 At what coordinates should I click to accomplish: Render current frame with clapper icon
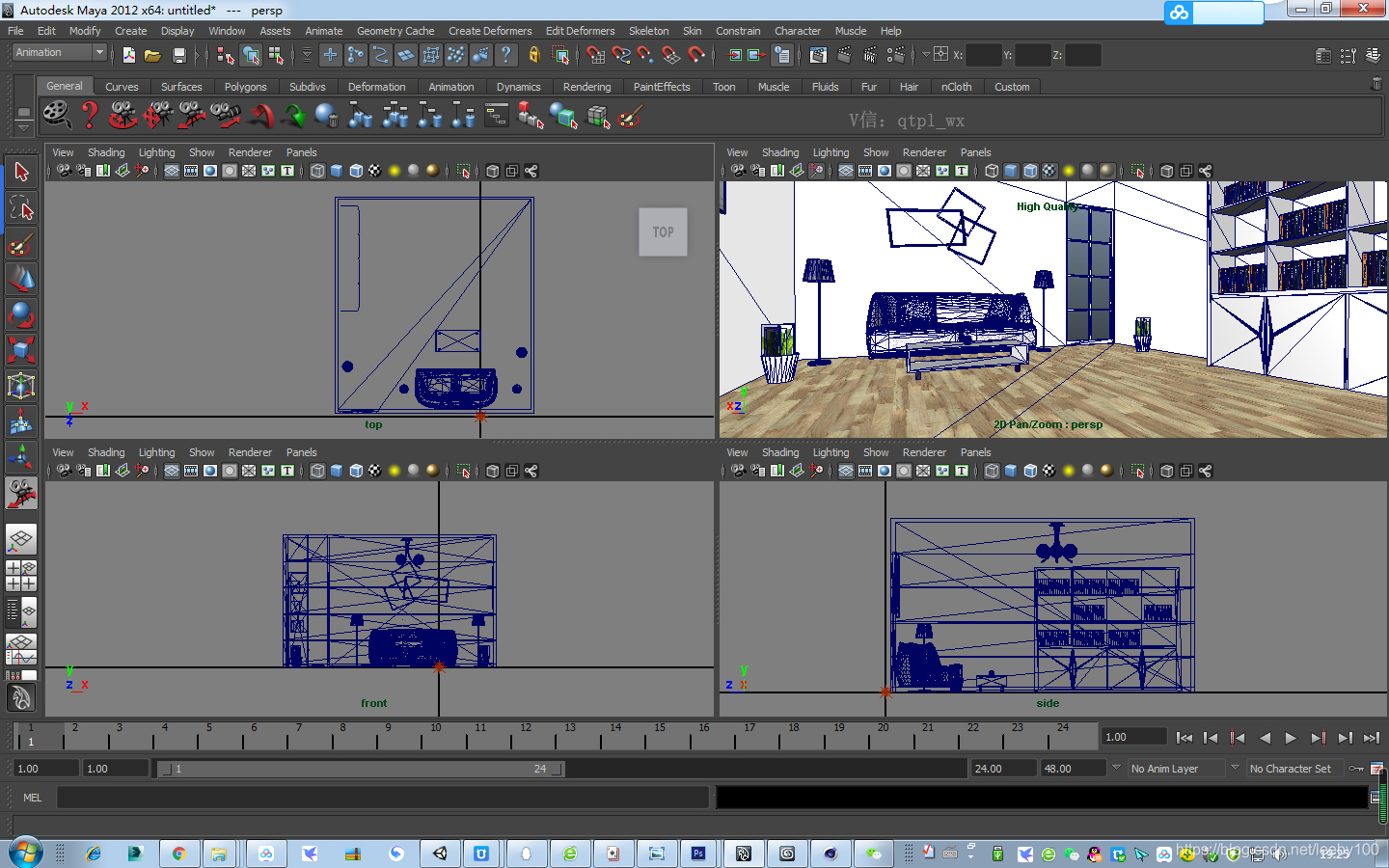(844, 55)
